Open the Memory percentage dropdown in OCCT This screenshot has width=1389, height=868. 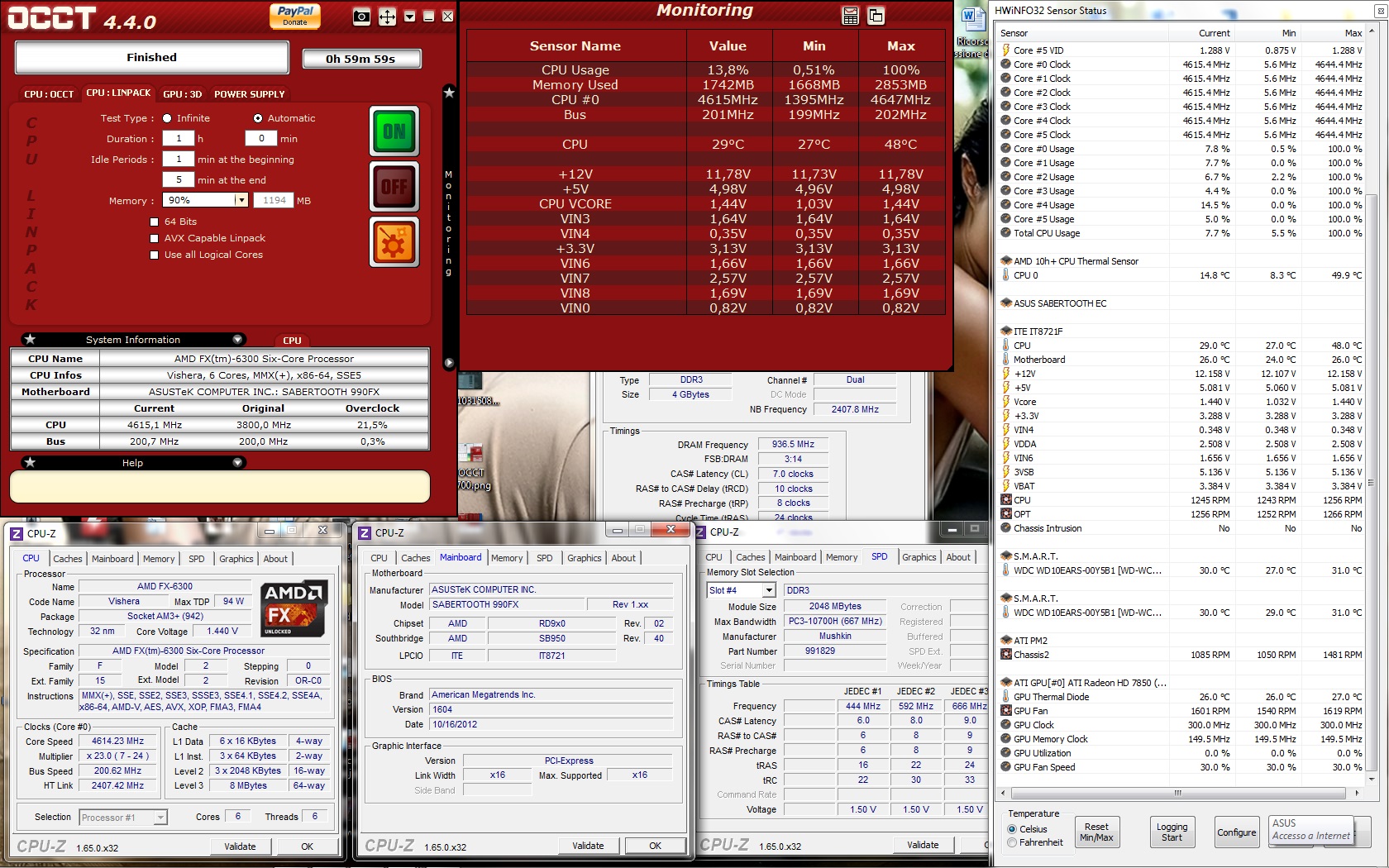pyautogui.click(x=241, y=200)
